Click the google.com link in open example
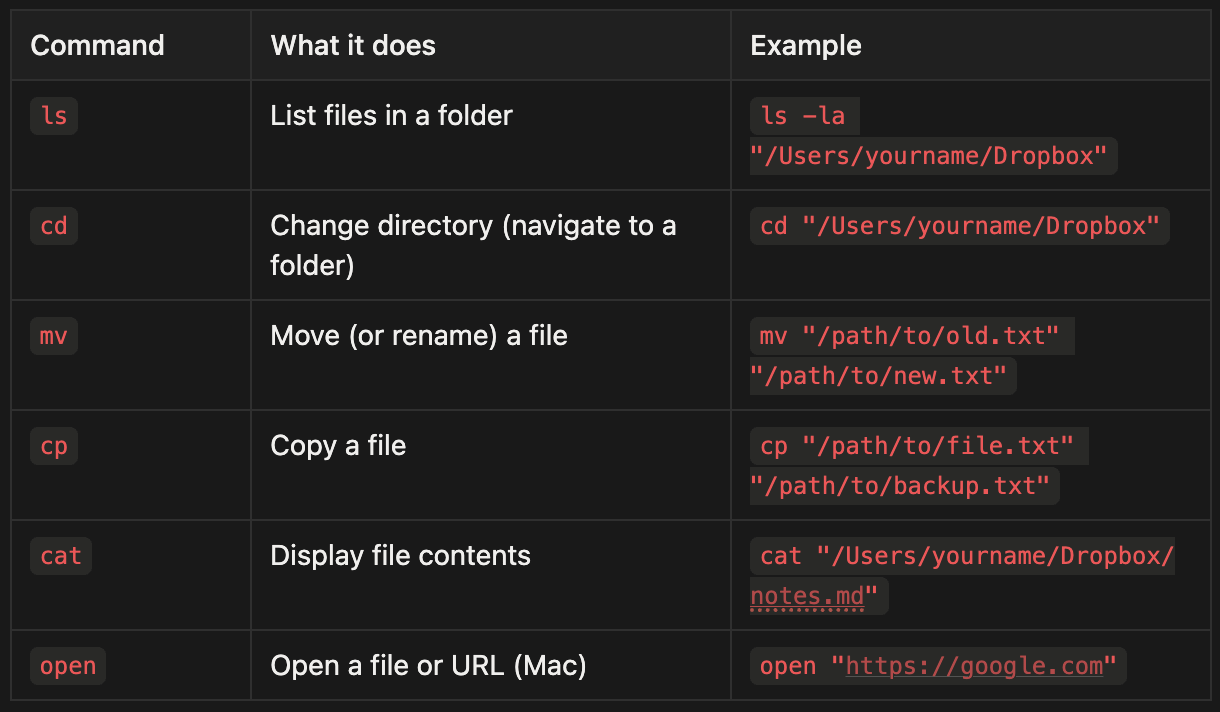Image resolution: width=1220 pixels, height=712 pixels. tap(974, 666)
